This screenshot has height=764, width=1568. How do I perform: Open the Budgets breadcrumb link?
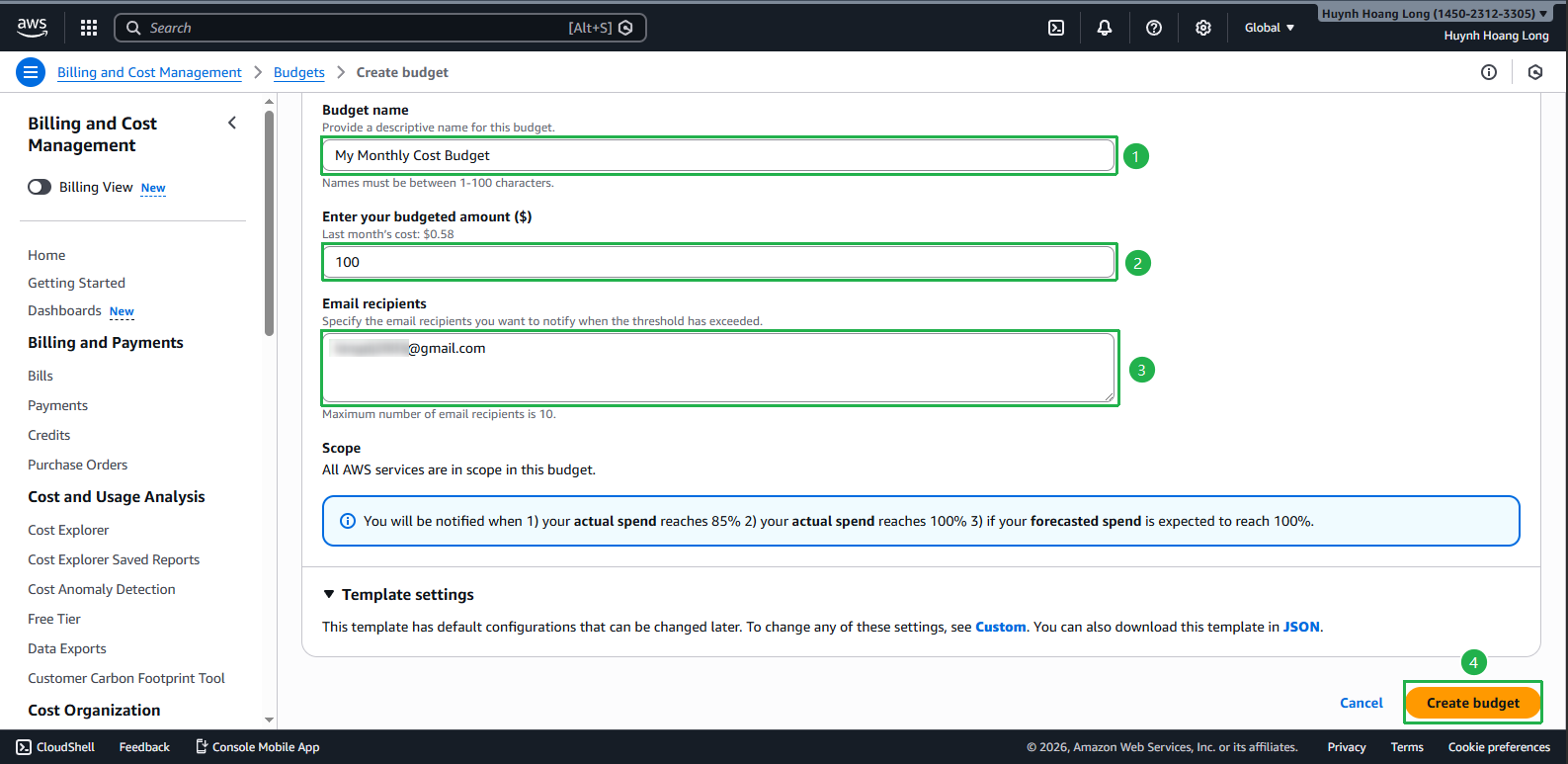tap(298, 72)
